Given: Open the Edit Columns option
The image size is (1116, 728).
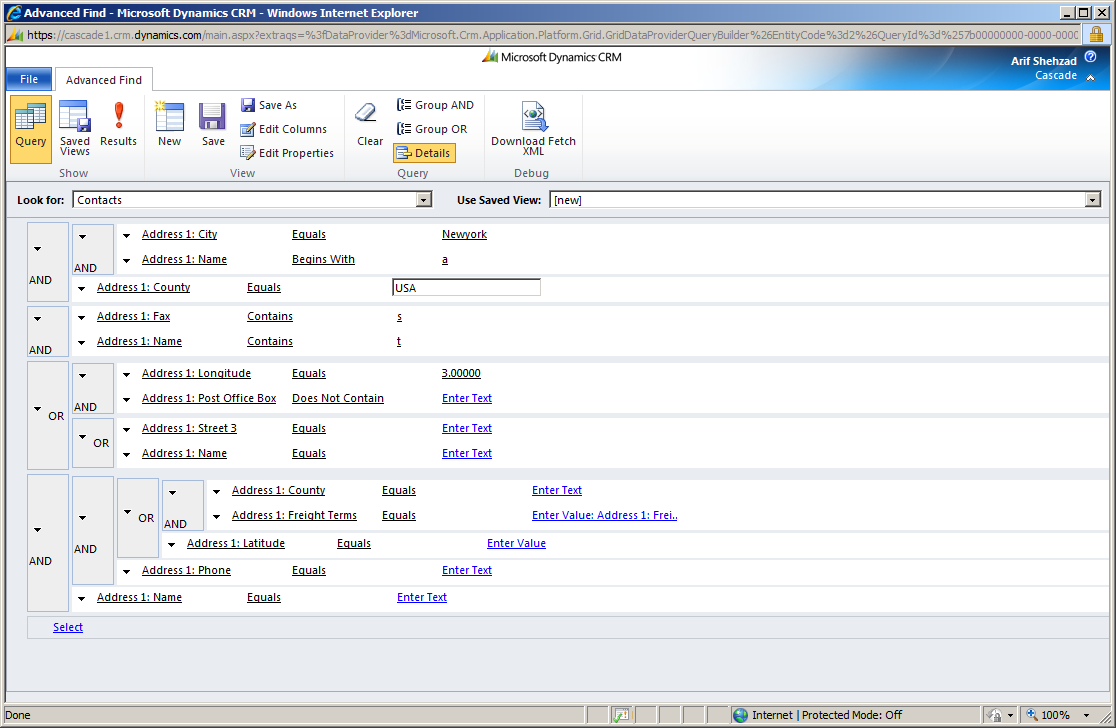Looking at the screenshot, I should click(x=283, y=129).
